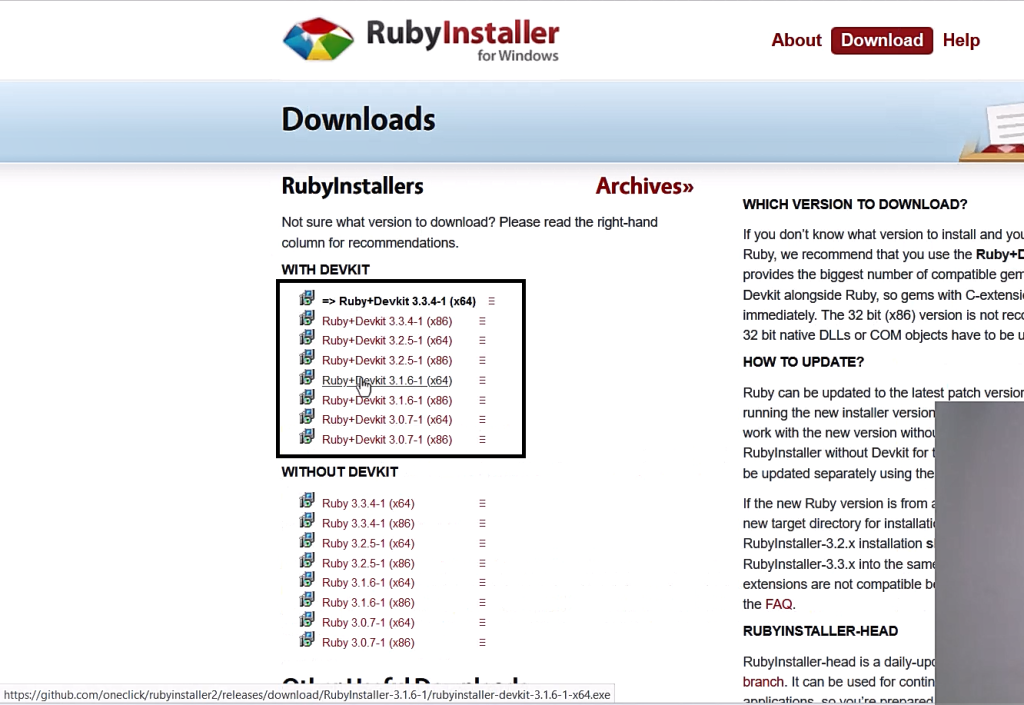Click installer icon beside Ruby+Devkit 3.0.7-1 (x64)

[308, 418]
